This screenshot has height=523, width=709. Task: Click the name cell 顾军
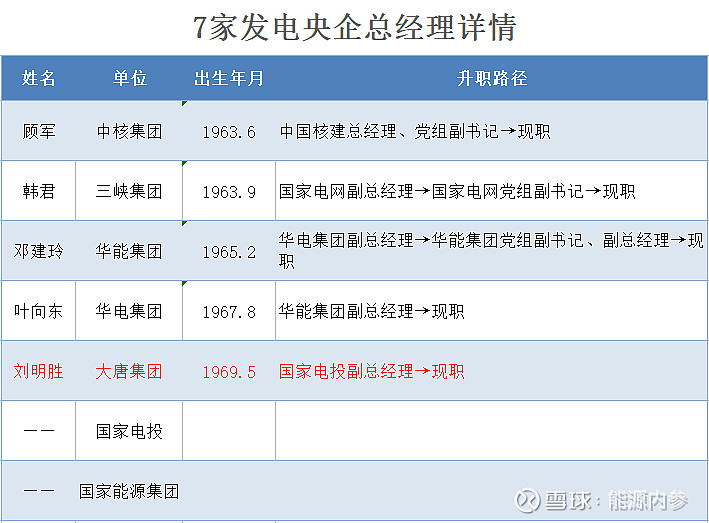pyautogui.click(x=39, y=132)
